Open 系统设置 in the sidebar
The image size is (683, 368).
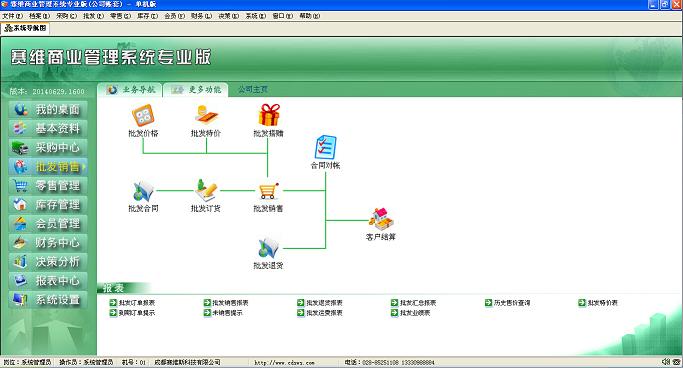click(48, 300)
